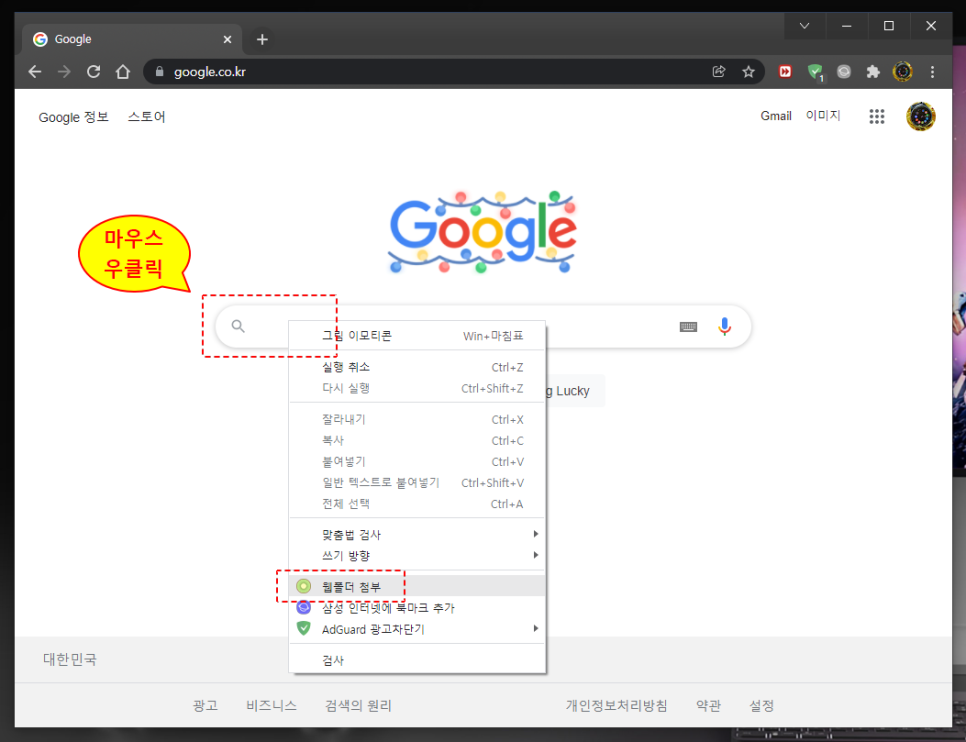The height and width of the screenshot is (742, 966).
Task: Select 다시 실행 in the context menu
Action: coord(417,388)
